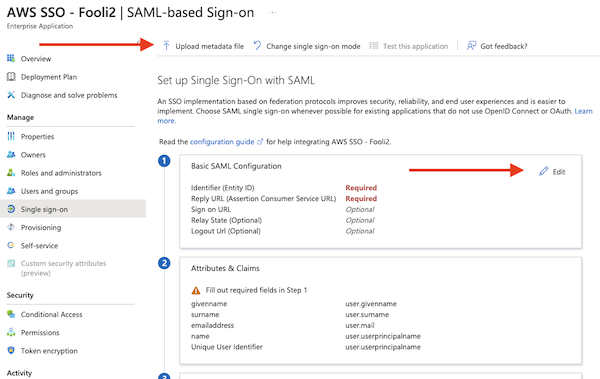Click the Users and groups icon
600x379 pixels.
coord(11,191)
